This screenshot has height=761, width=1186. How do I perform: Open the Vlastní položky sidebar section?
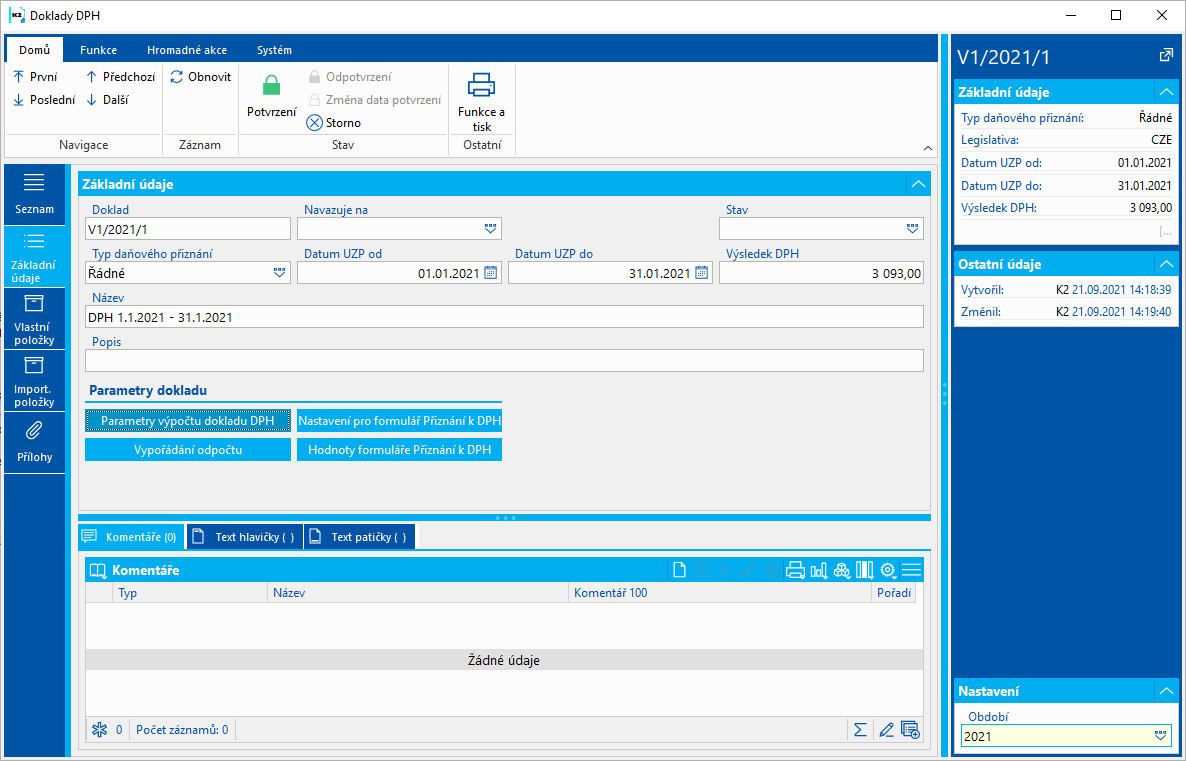tap(34, 318)
